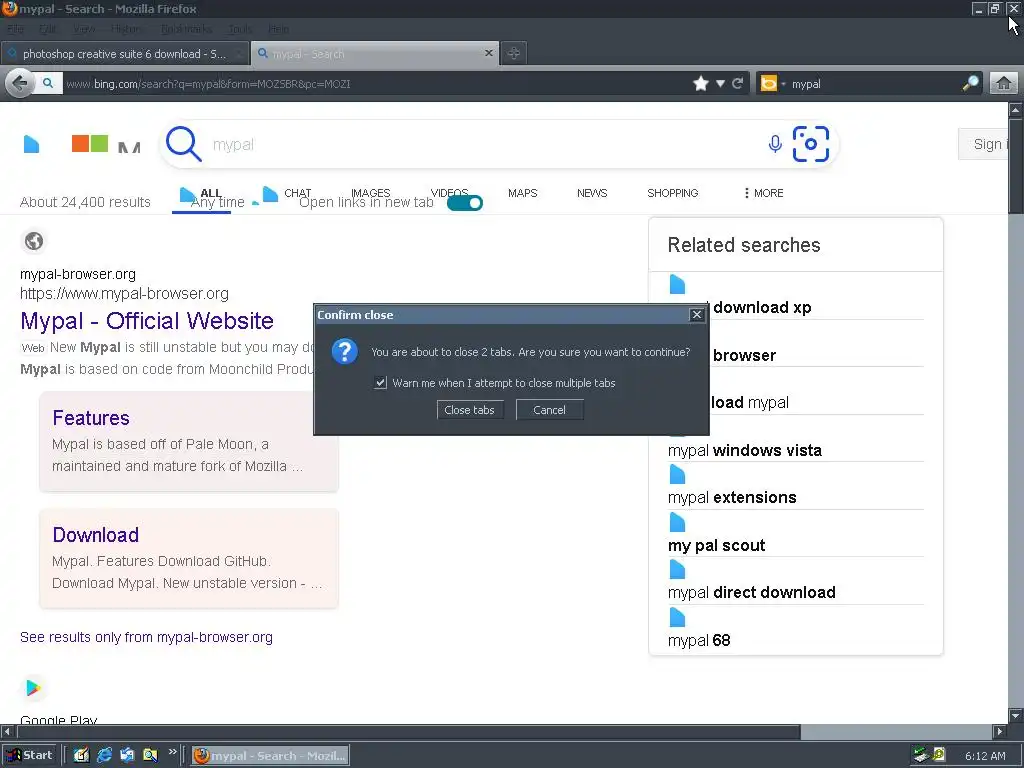This screenshot has height=768, width=1024.
Task: Switch to NEWS results
Action: [592, 193]
